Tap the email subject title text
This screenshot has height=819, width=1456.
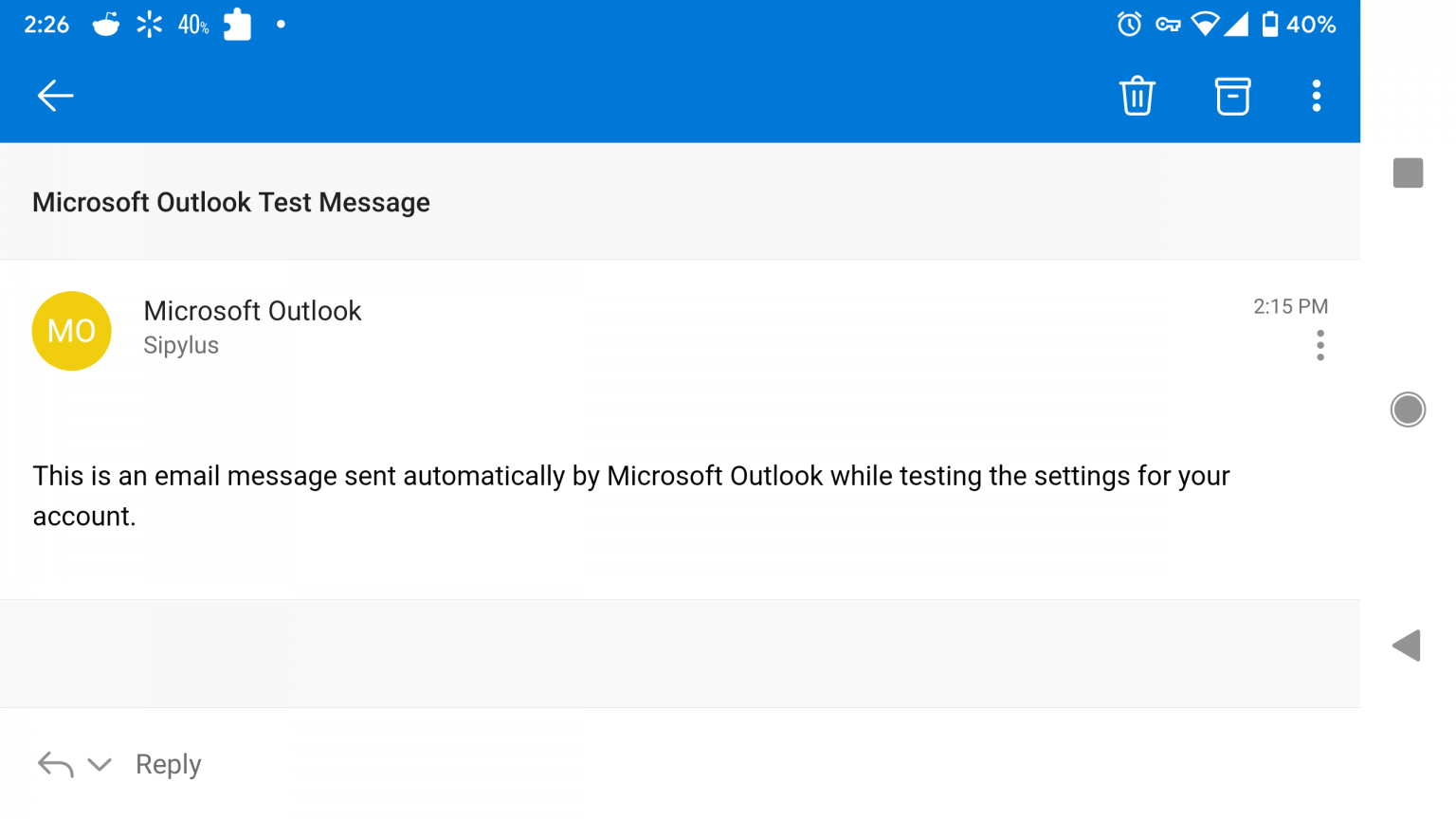click(231, 202)
